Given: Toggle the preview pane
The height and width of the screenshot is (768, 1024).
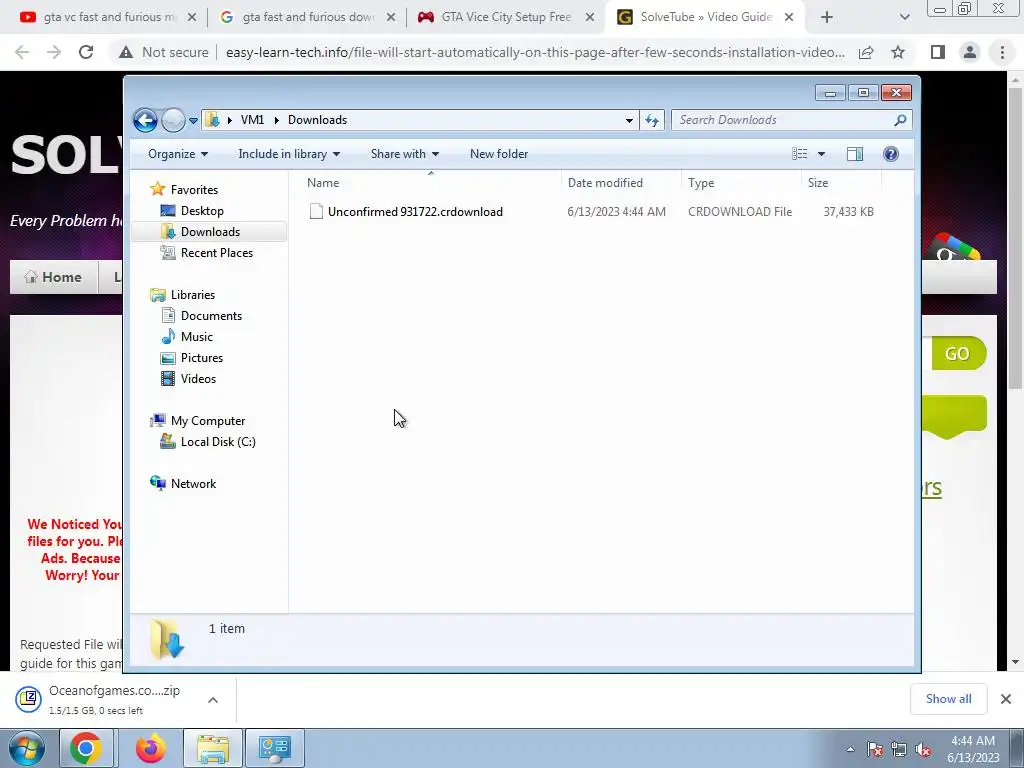Looking at the screenshot, I should pyautogui.click(x=855, y=154).
